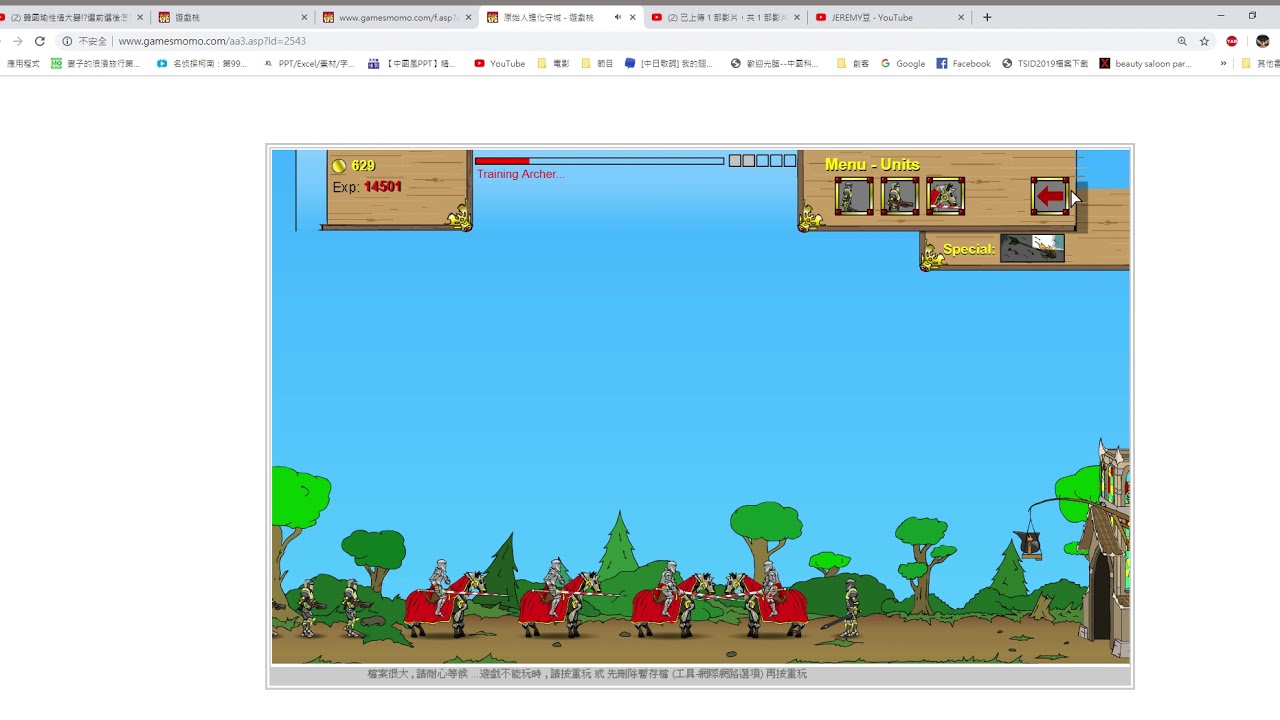Train the swordsman unit from Menu - Units
Screen dimensions: 1280x720
(x=854, y=196)
